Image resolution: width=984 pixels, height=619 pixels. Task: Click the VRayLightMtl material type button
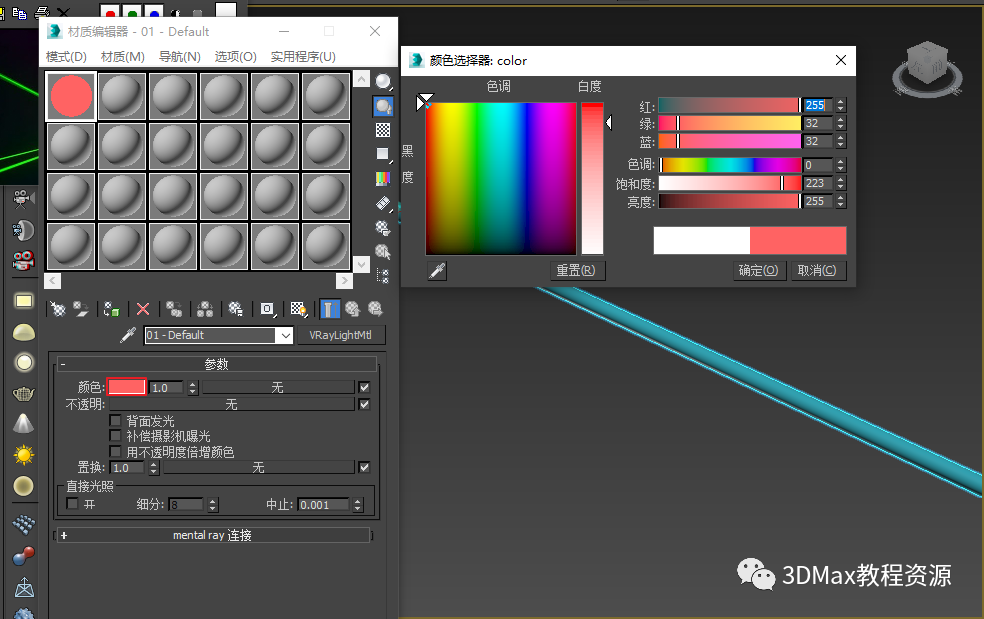[x=341, y=335]
